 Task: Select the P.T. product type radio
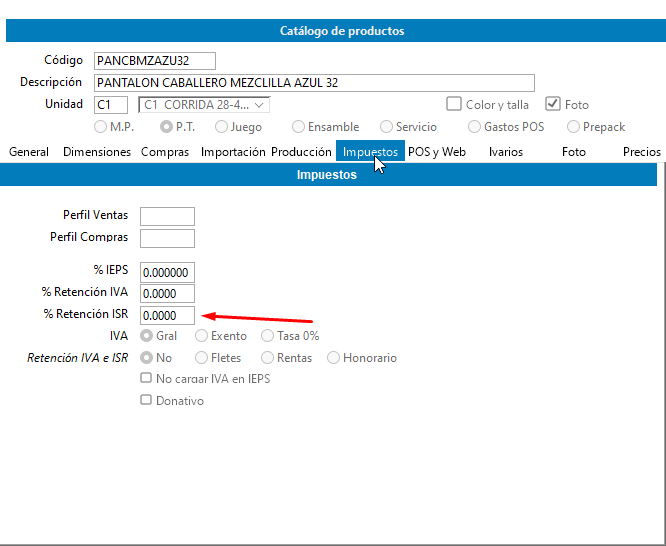pos(166,127)
